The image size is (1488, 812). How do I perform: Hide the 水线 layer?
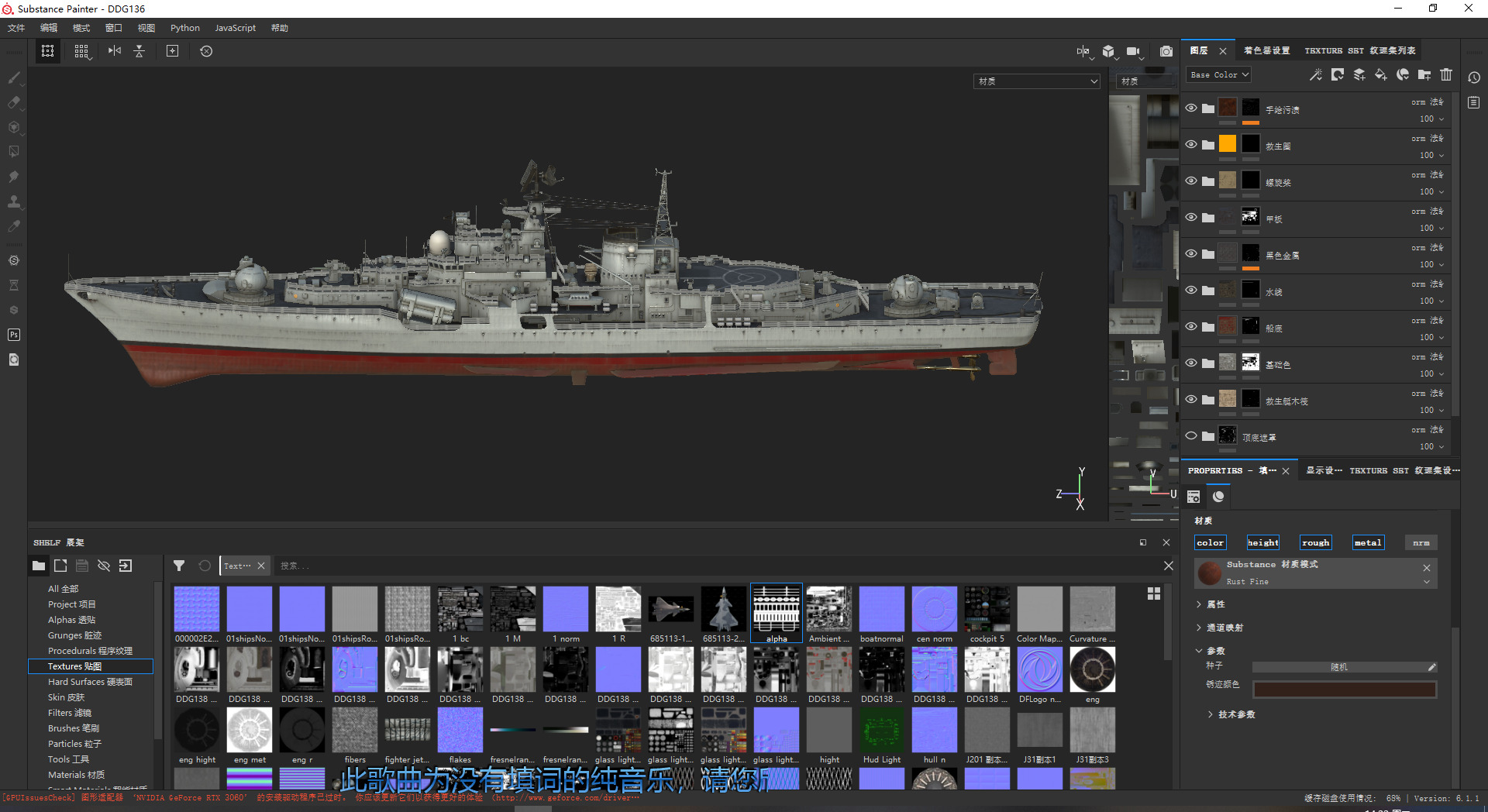pos(1191,290)
